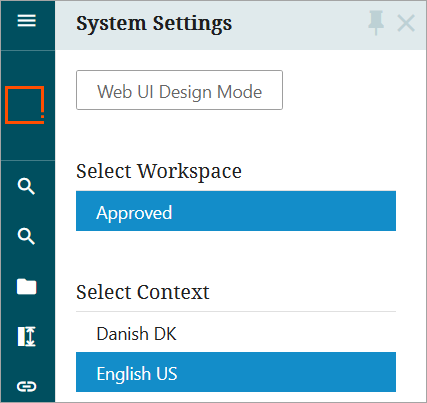Image resolution: width=427 pixels, height=403 pixels.
Task: Click the orange square logo icon
Action: click(25, 105)
